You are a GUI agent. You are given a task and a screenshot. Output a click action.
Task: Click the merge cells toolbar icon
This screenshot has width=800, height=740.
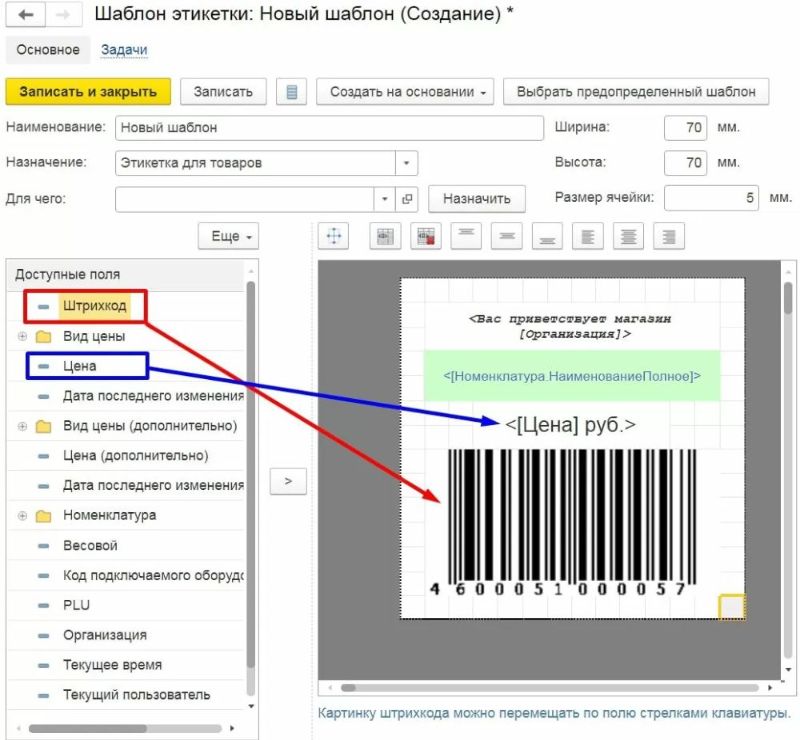click(385, 236)
